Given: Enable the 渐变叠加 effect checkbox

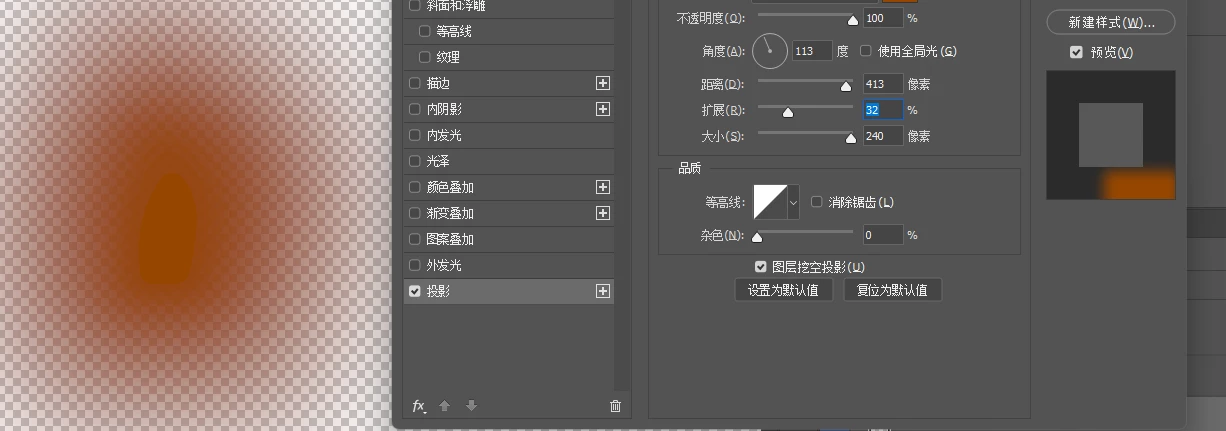Looking at the screenshot, I should (415, 213).
